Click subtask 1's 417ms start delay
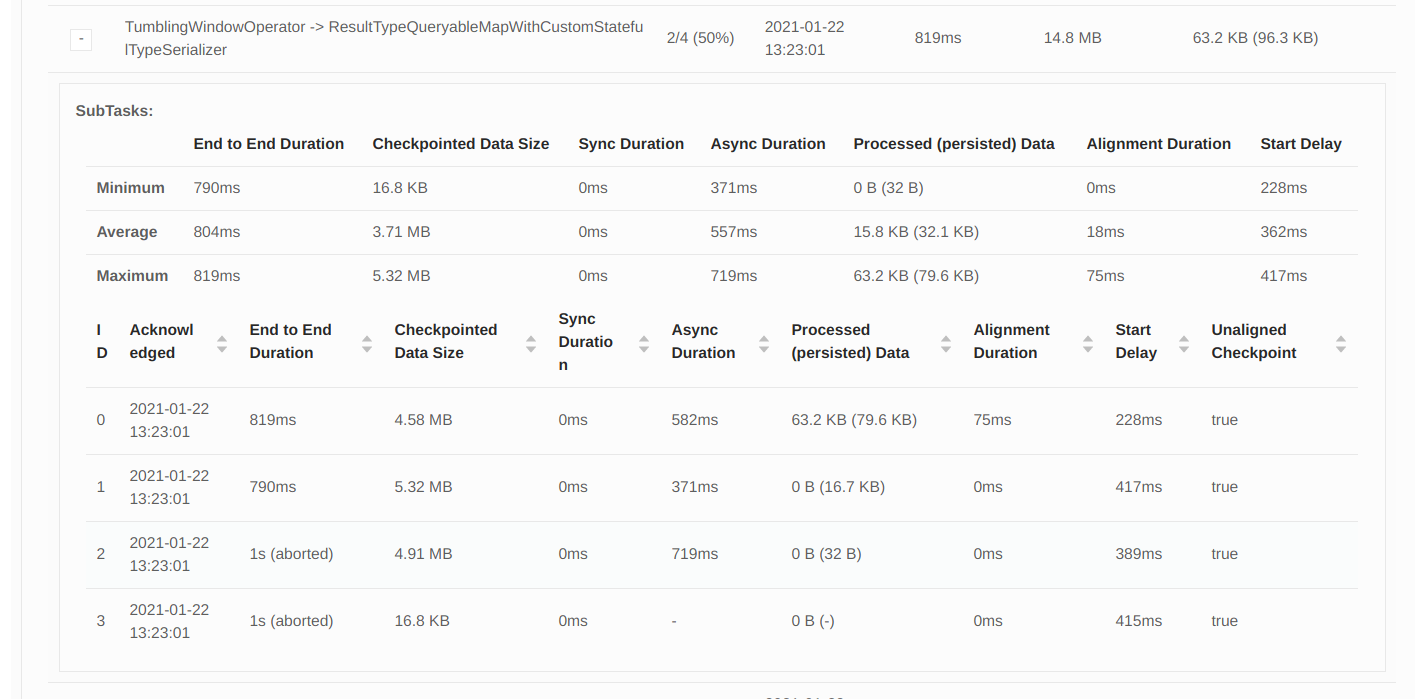Viewport: 1415px width, 699px height. 1139,487
